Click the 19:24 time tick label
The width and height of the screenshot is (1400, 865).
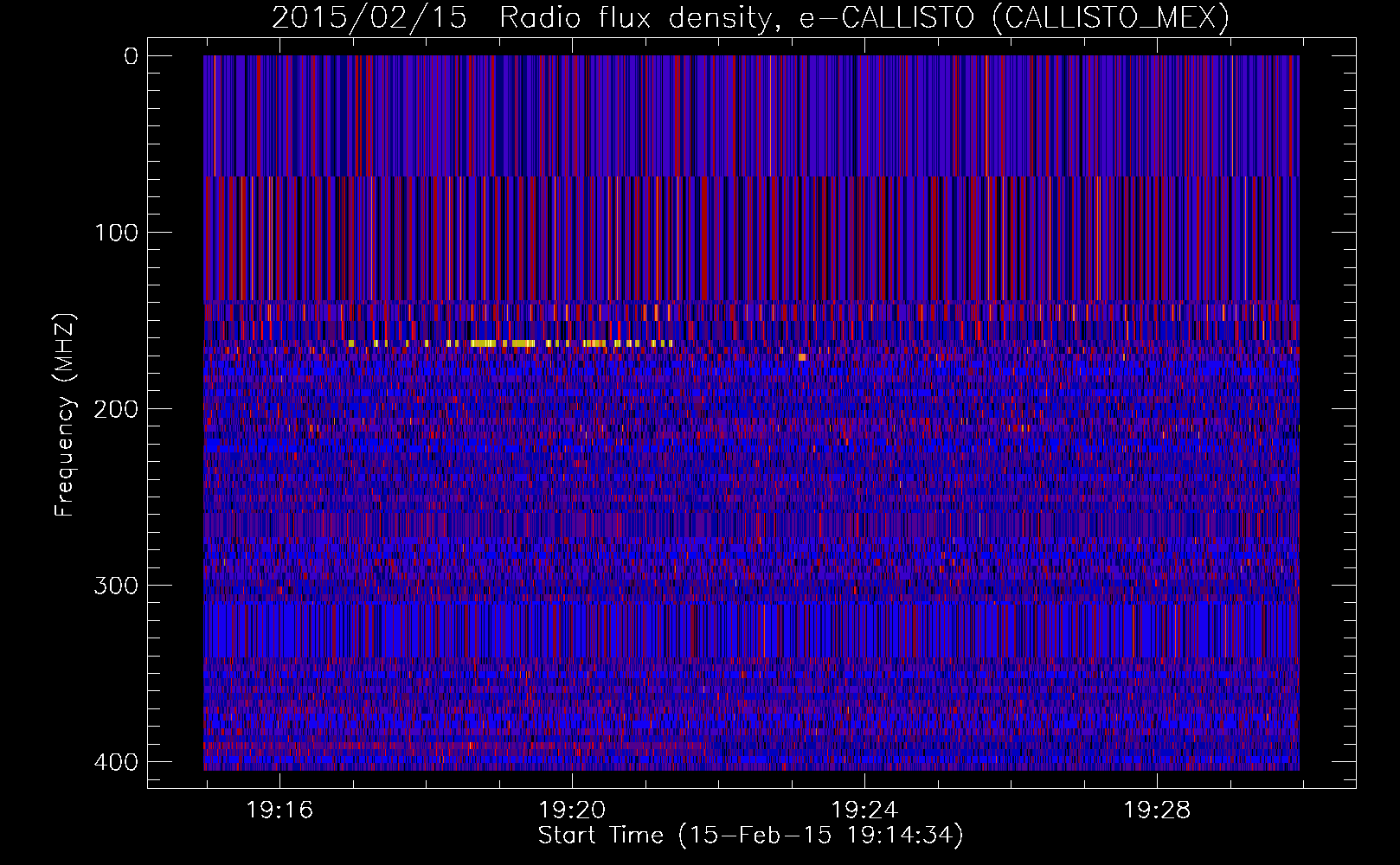click(x=864, y=811)
